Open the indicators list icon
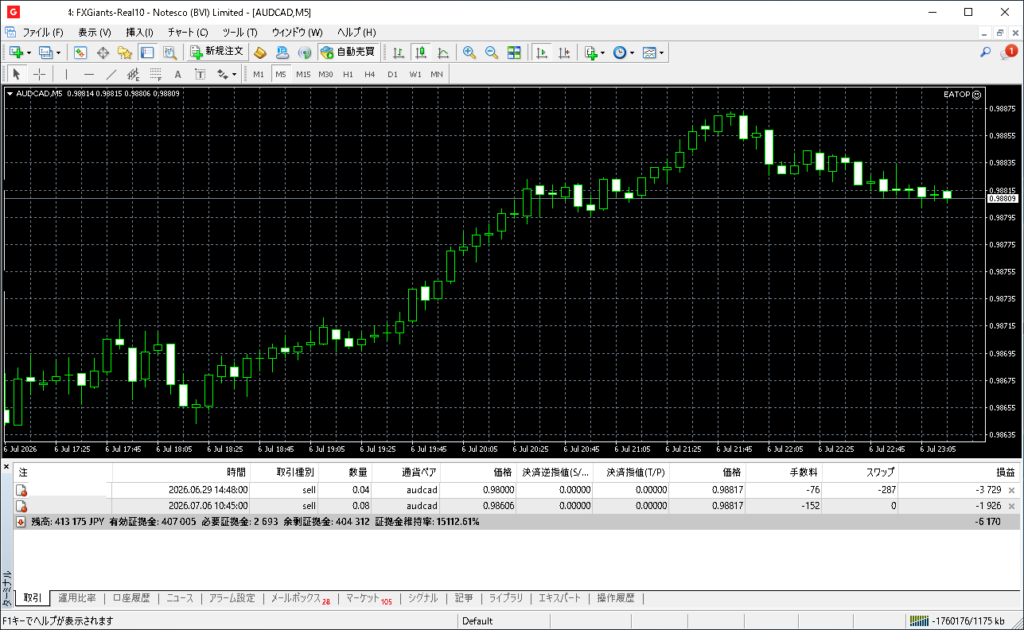This screenshot has height=630, width=1024. (x=591, y=53)
